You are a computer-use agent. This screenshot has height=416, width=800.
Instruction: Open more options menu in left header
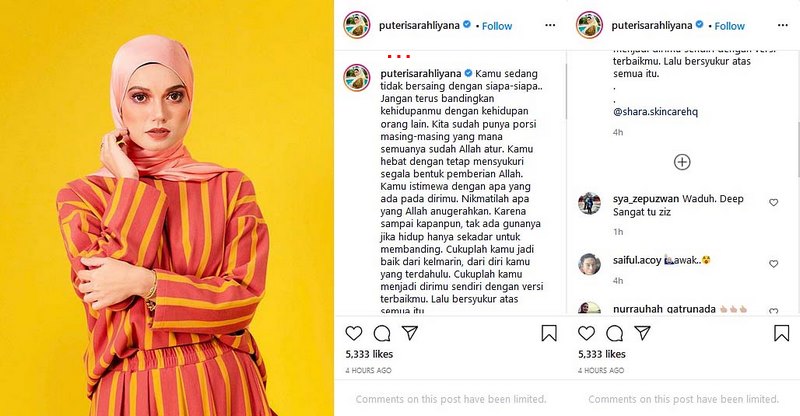point(550,25)
